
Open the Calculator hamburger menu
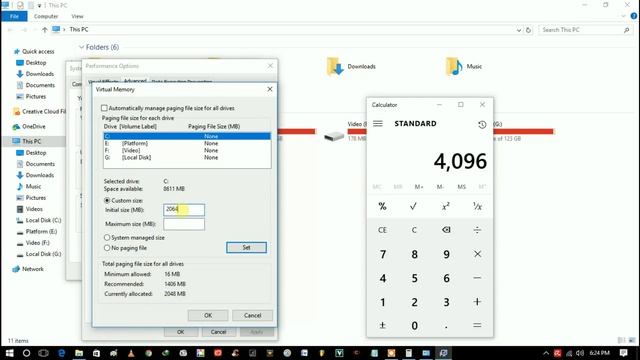pyautogui.click(x=378, y=123)
